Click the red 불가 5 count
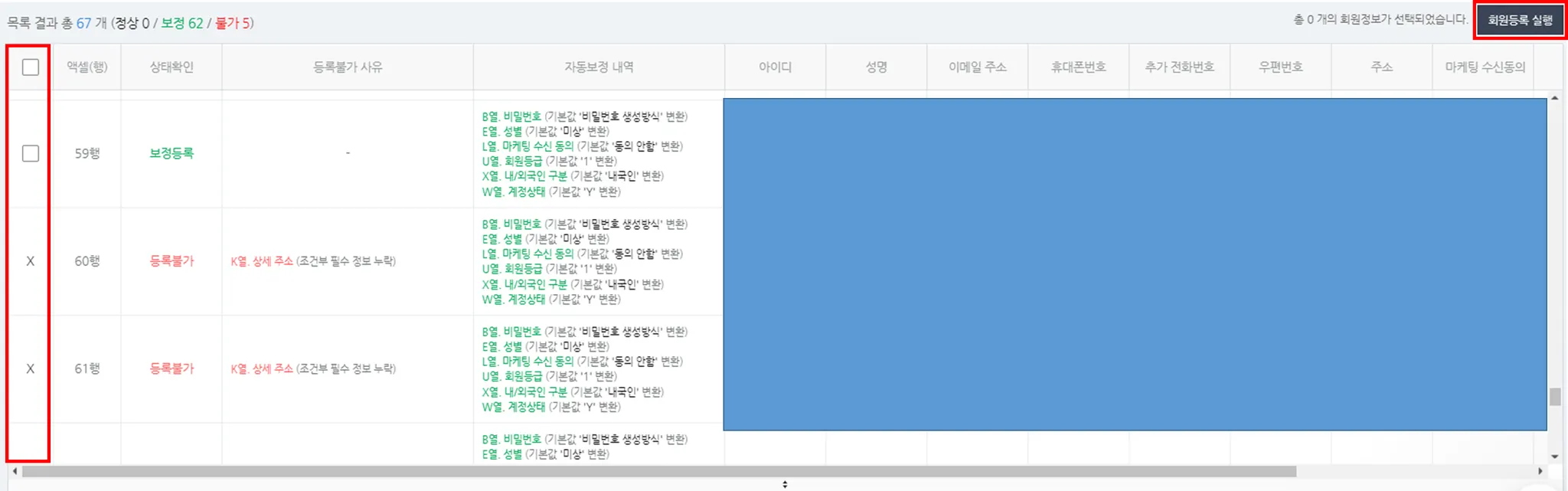1568x491 pixels. 232,23
